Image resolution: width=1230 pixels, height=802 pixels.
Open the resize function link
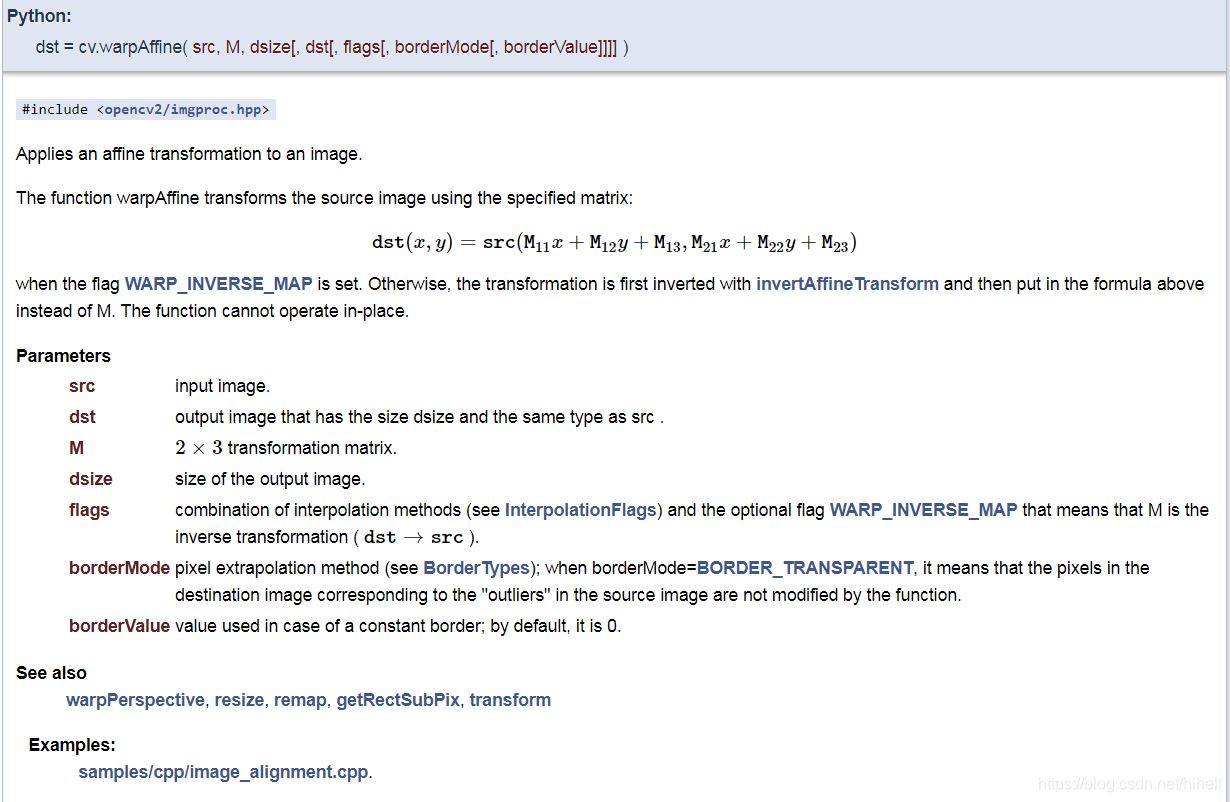[x=239, y=700]
